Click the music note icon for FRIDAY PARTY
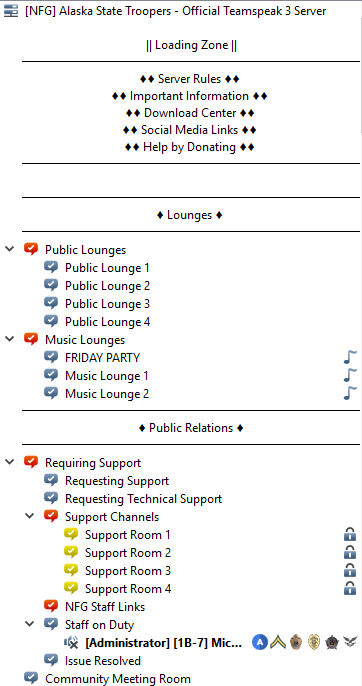362x686 pixels. [x=350, y=357]
